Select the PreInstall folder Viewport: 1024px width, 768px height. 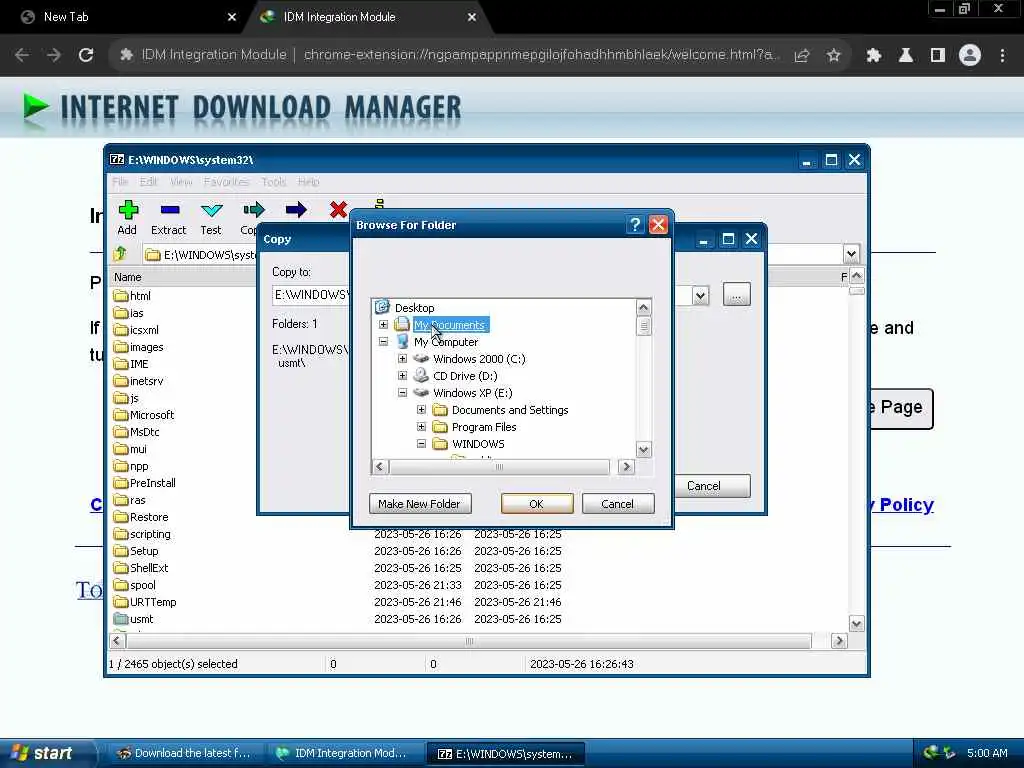click(144, 483)
